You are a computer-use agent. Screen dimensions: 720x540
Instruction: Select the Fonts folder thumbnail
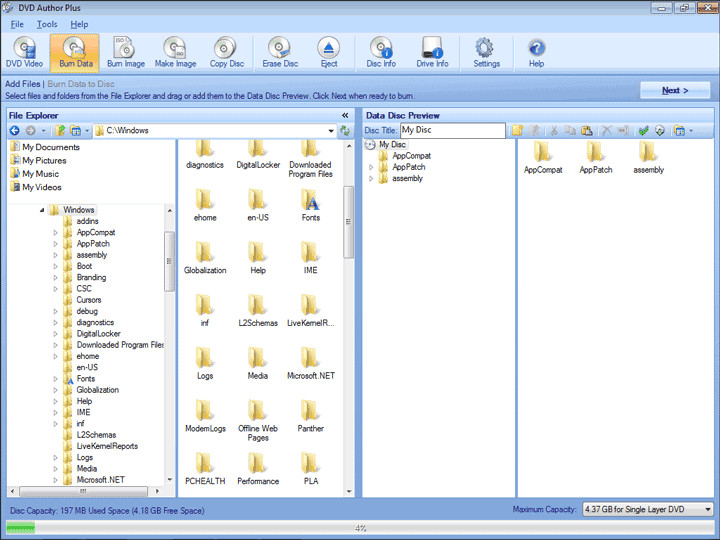310,205
